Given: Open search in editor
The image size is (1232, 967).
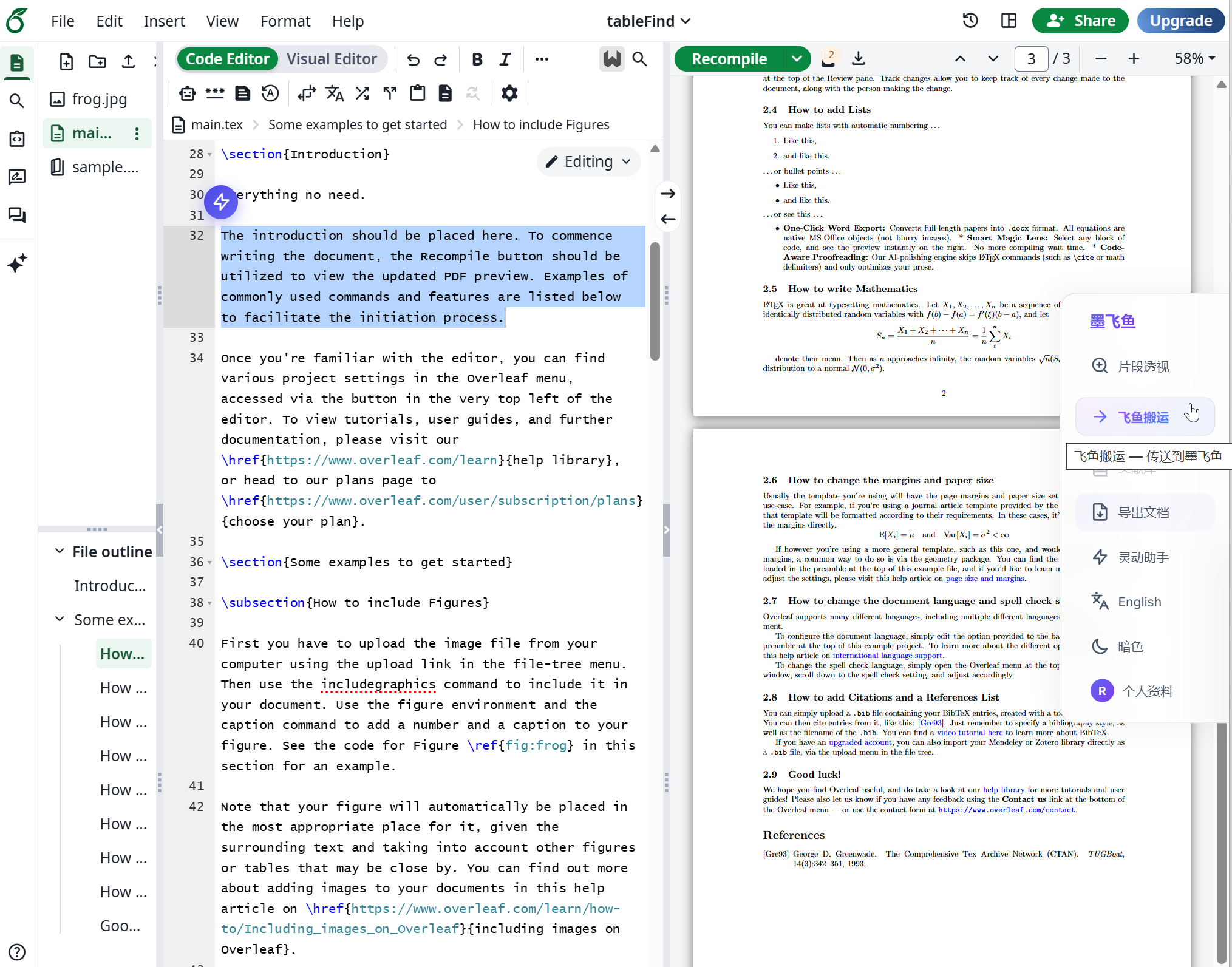Looking at the screenshot, I should (639, 59).
